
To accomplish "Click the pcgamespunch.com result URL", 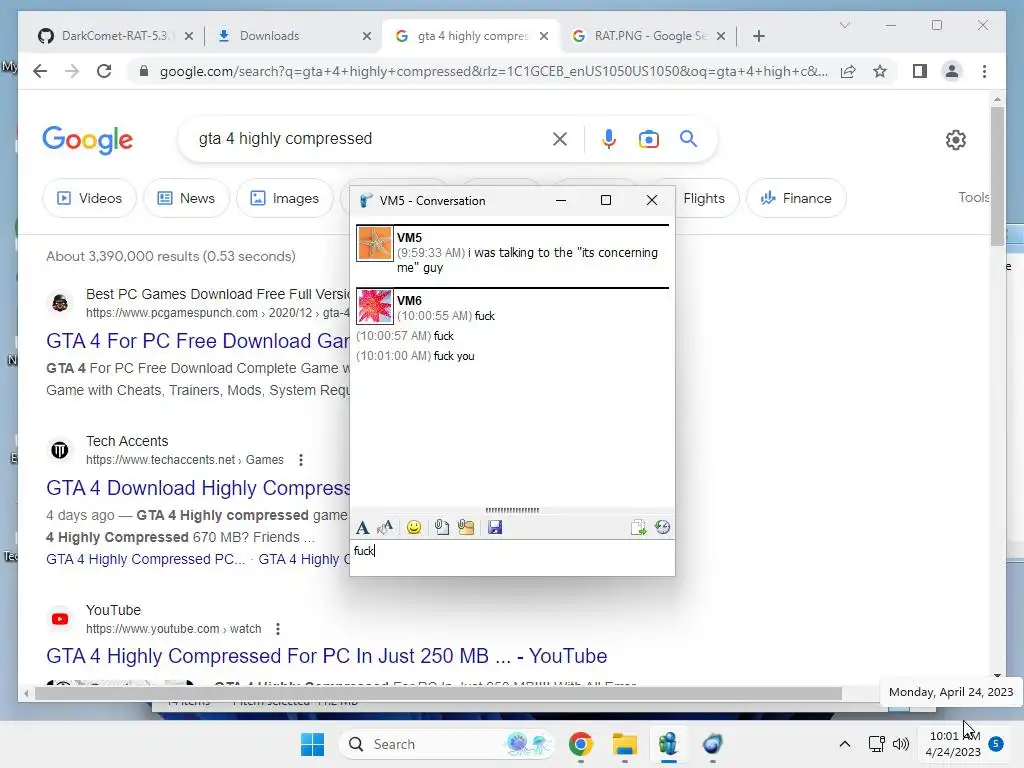I will 217,313.
